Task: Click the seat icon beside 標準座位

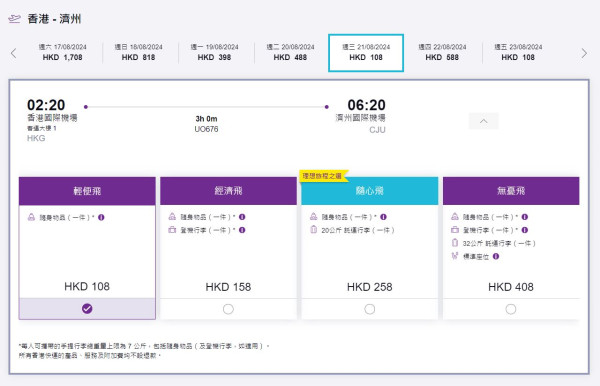Action: [455, 256]
